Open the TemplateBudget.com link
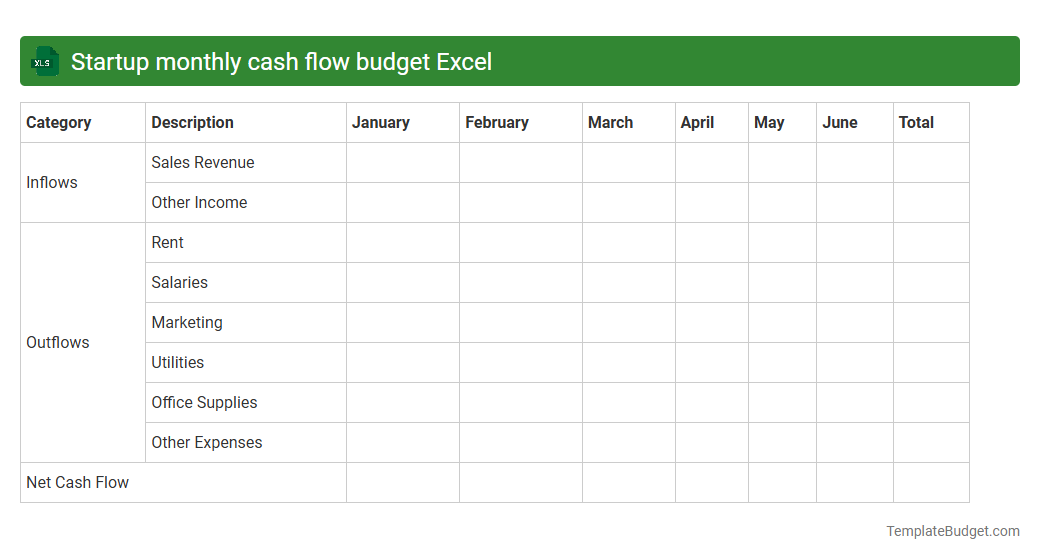This screenshot has height=560, width=1040. click(952, 531)
